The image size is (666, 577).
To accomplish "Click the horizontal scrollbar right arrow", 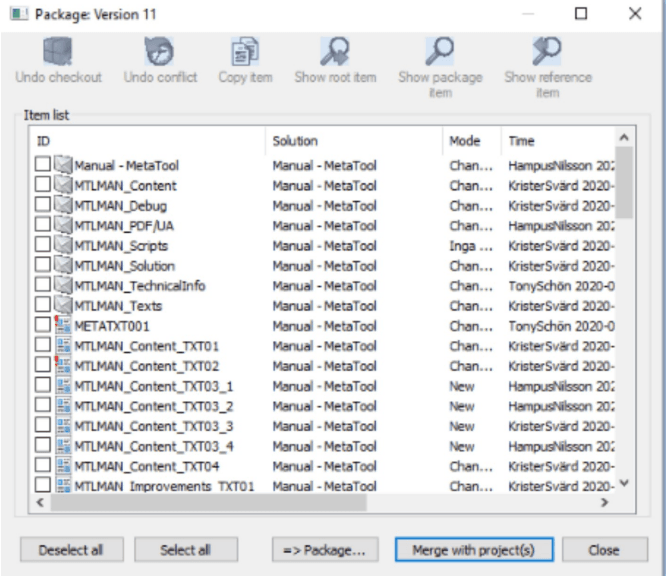I will tap(605, 503).
